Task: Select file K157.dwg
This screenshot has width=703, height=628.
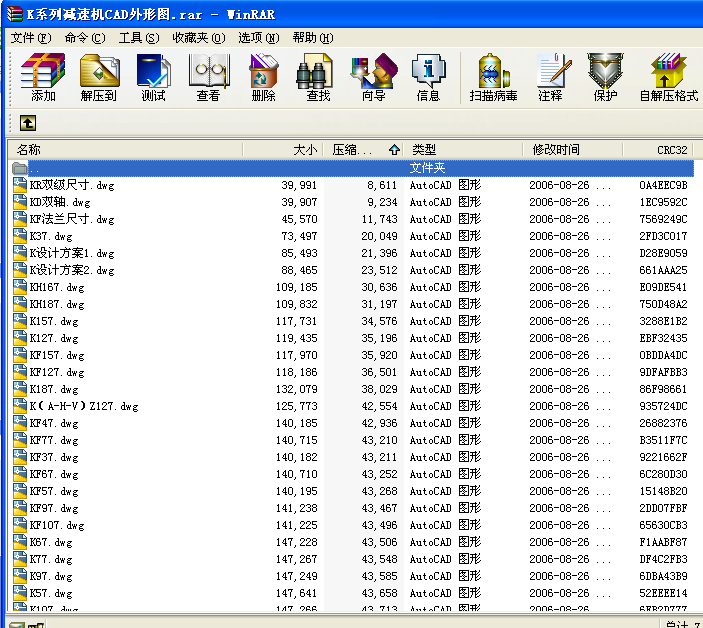Action: pyautogui.click(x=54, y=321)
